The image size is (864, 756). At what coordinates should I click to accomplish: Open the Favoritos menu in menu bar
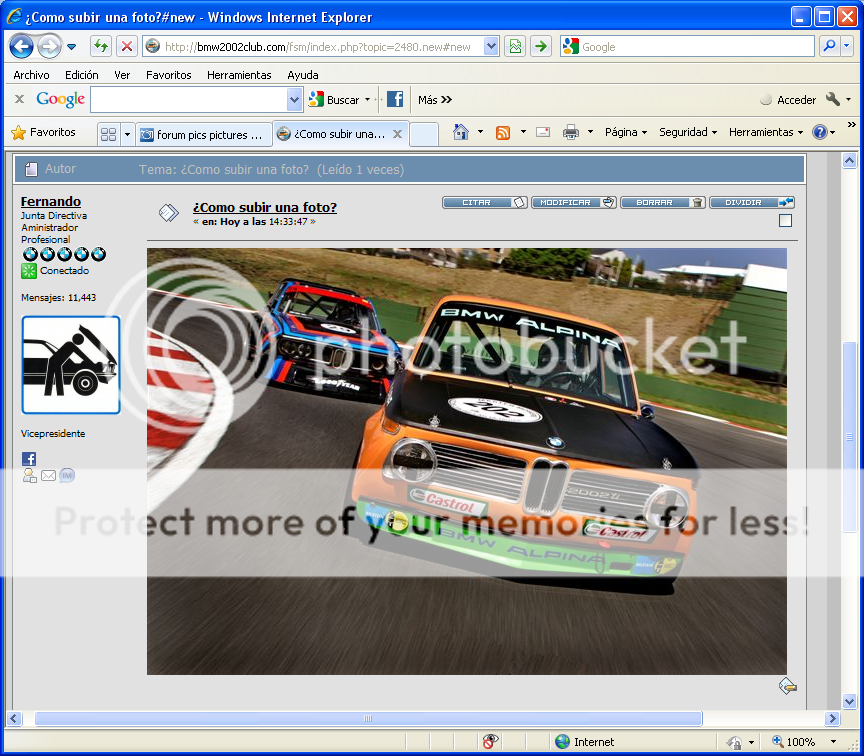click(168, 75)
